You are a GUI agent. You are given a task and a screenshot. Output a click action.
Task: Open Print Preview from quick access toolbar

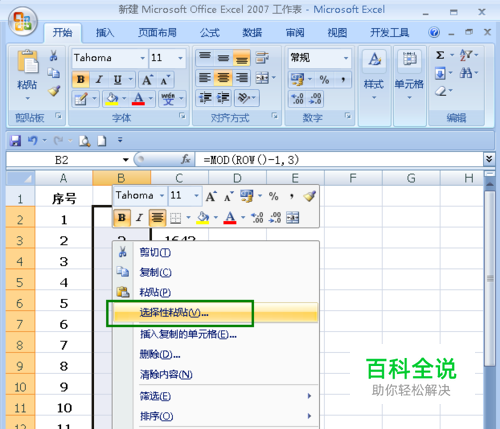(x=84, y=141)
